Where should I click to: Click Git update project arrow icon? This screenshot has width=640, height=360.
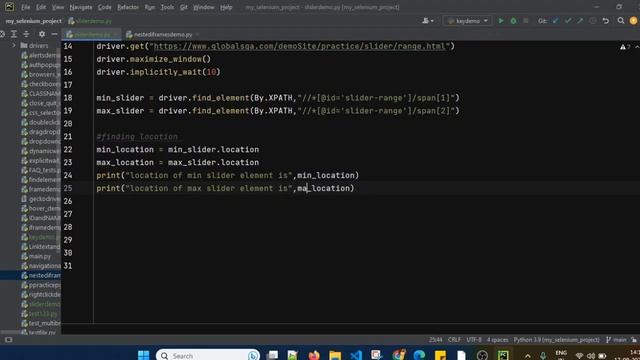coord(556,21)
